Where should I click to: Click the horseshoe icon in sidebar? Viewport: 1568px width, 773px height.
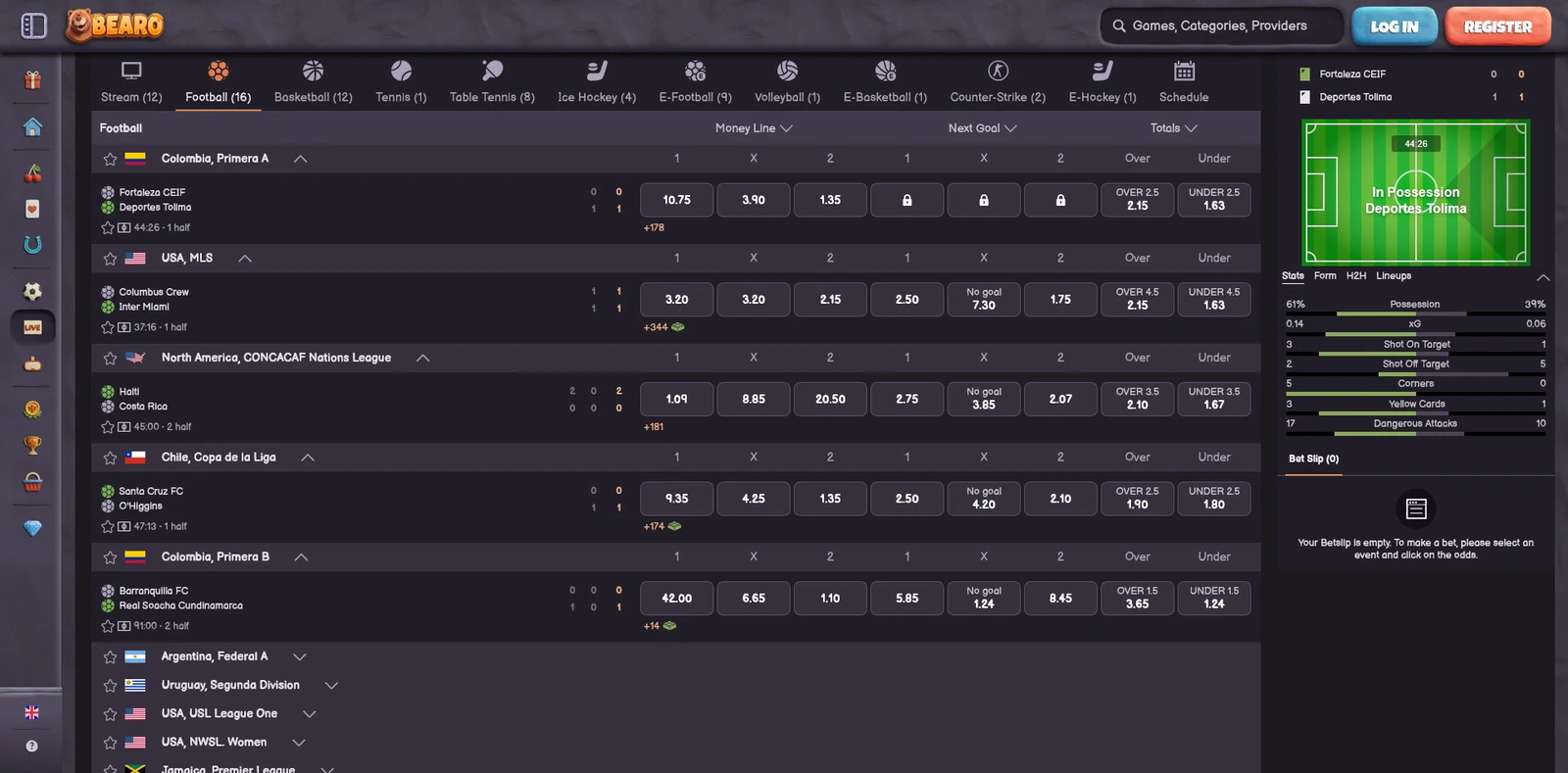(x=32, y=244)
